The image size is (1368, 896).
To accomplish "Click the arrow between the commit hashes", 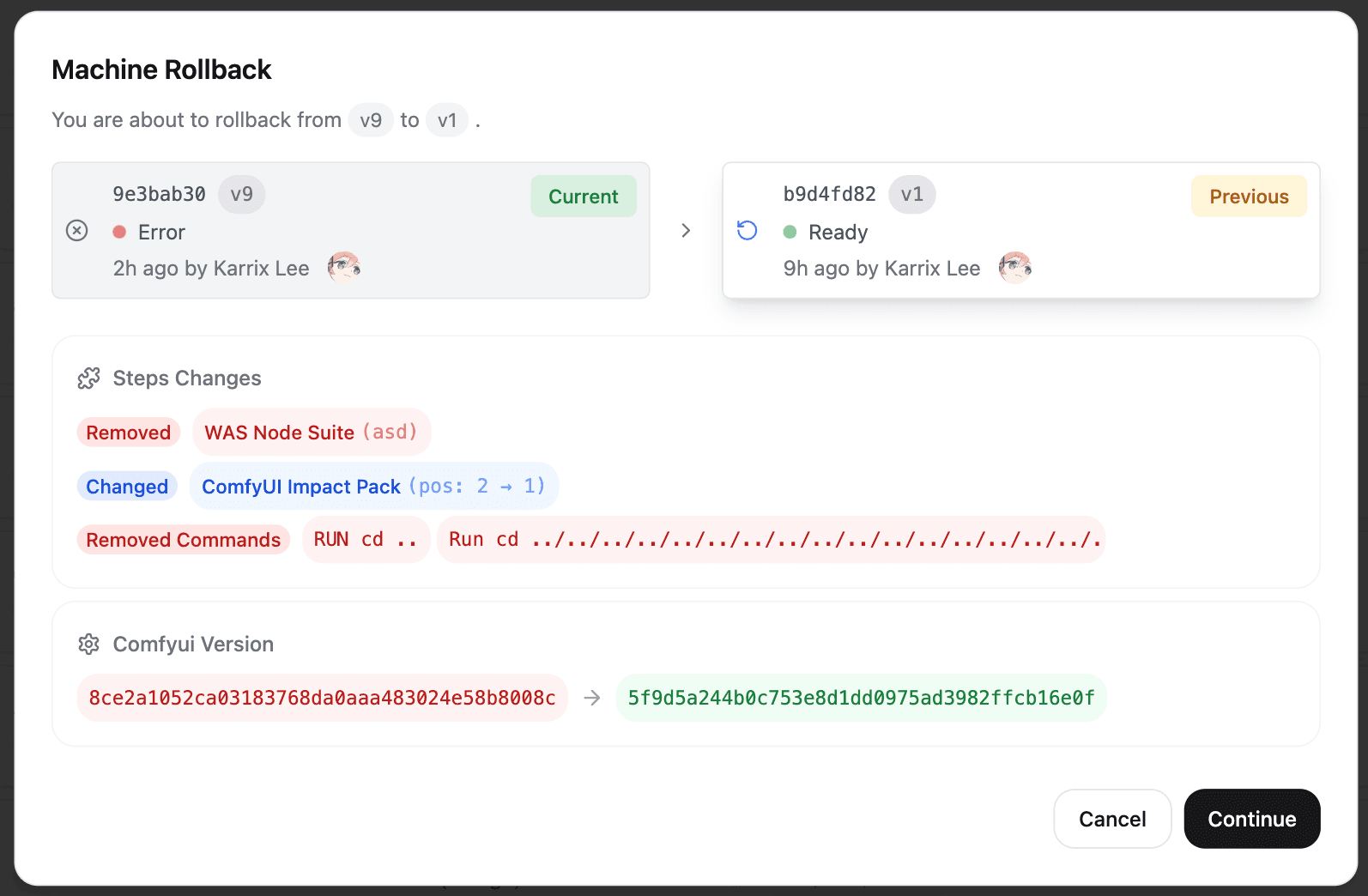I will (592, 698).
